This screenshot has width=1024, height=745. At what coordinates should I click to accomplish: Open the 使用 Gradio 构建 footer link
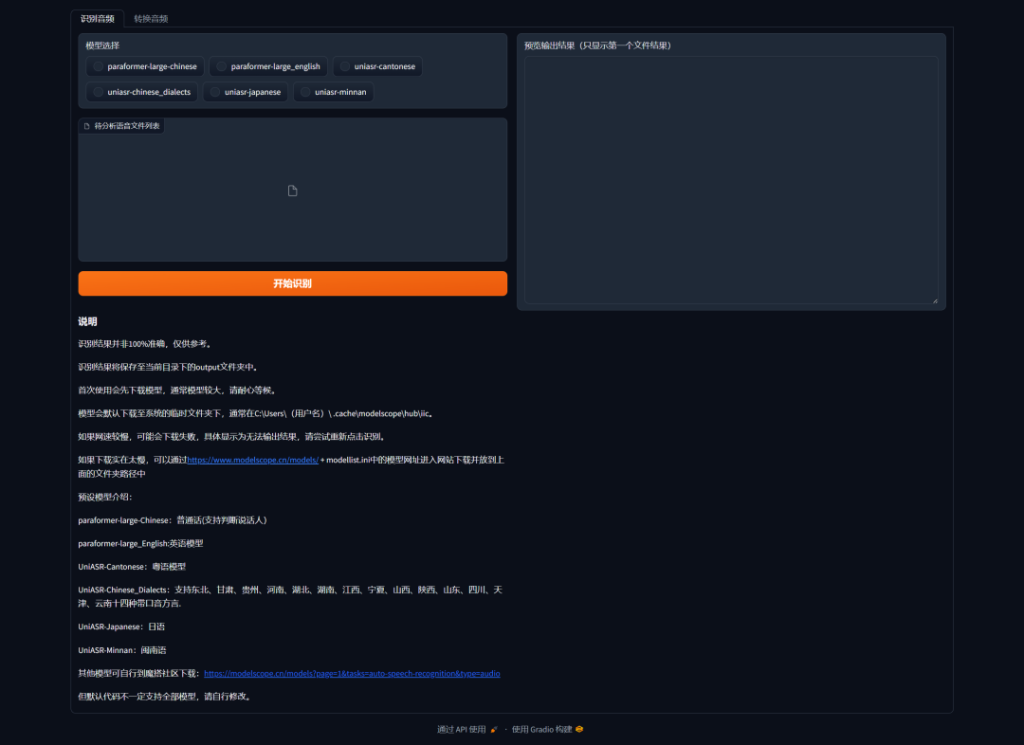(542, 729)
